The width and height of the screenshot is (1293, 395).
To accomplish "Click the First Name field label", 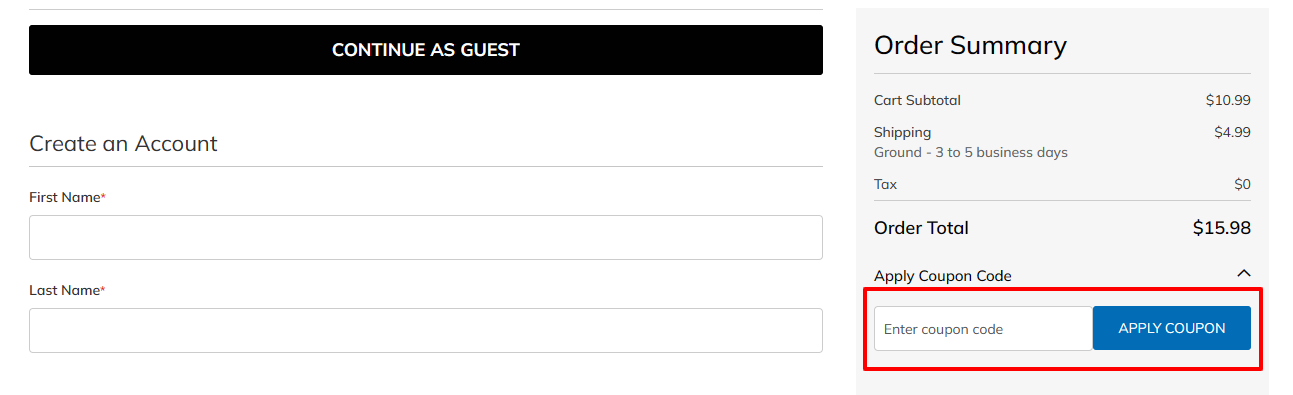I will (67, 198).
